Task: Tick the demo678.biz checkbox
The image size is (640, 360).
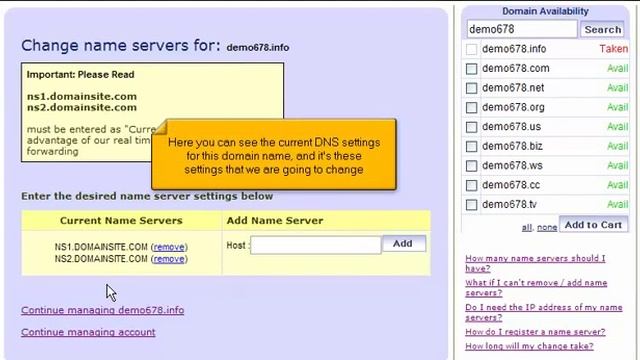Action: click(471, 146)
